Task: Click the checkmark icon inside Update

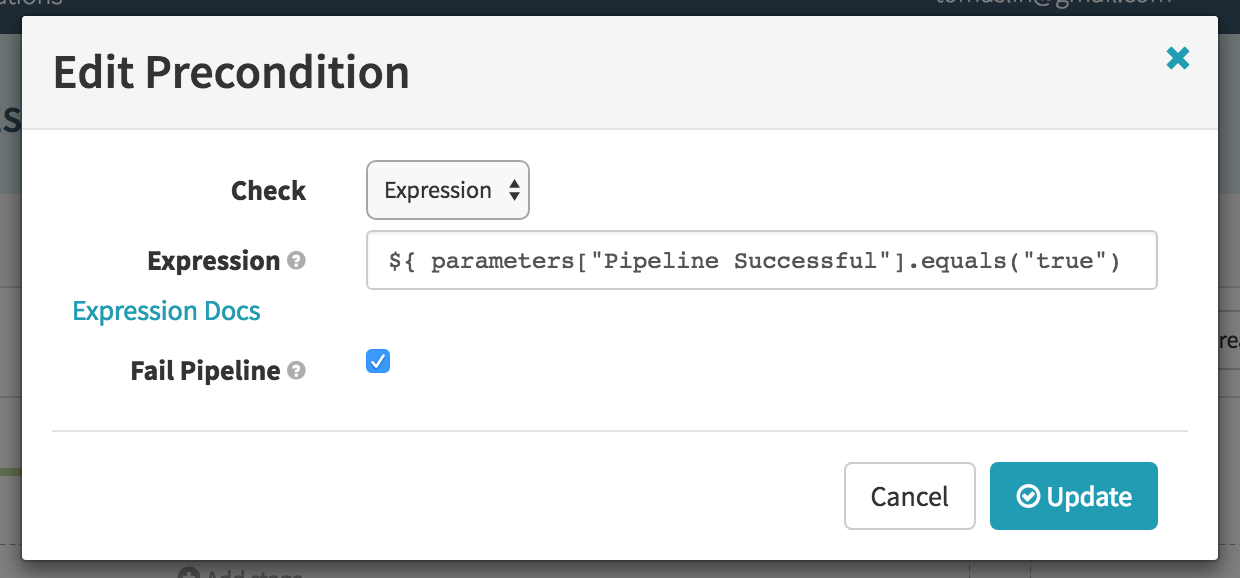Action: point(1028,497)
